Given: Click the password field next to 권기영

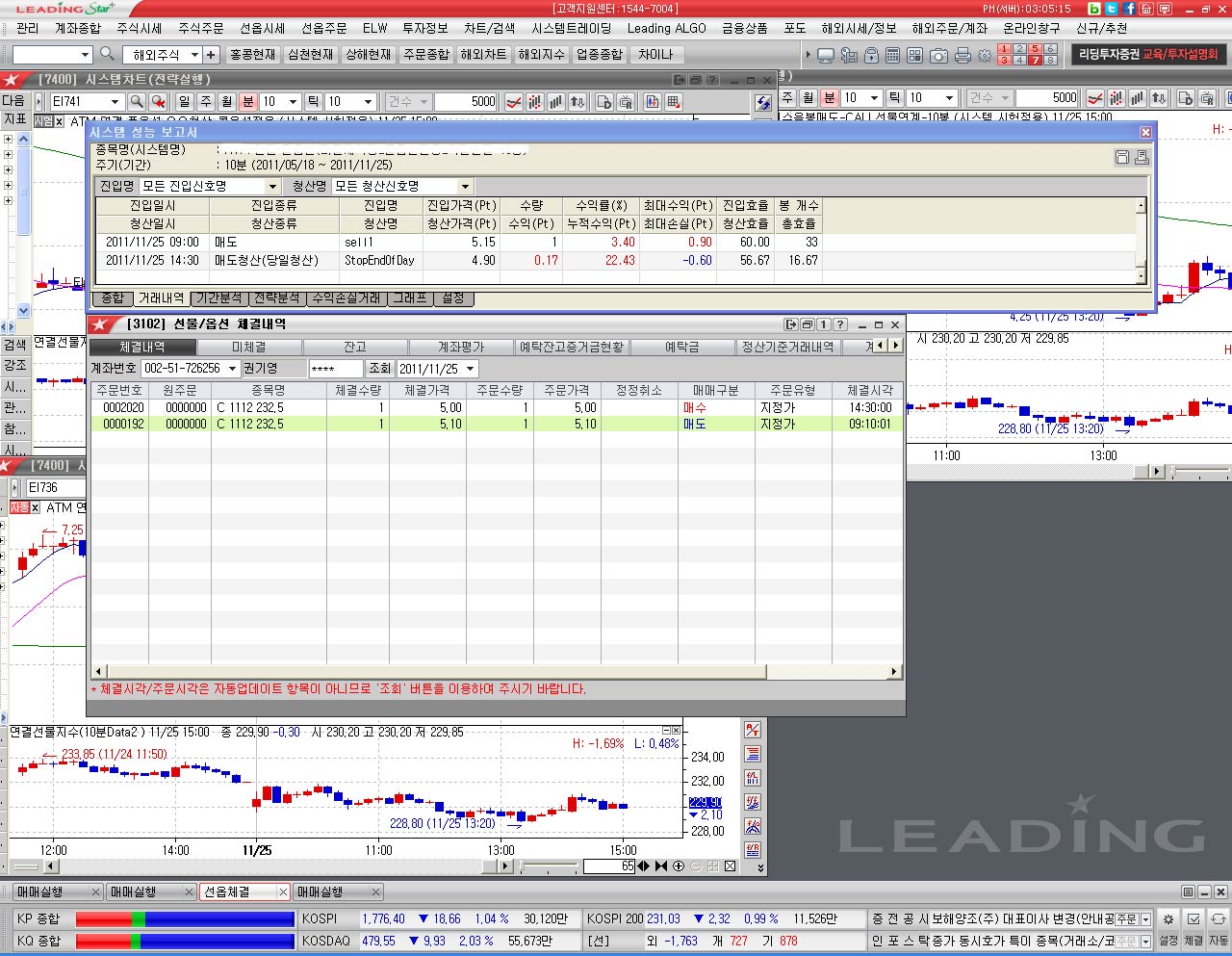Looking at the screenshot, I should (336, 369).
